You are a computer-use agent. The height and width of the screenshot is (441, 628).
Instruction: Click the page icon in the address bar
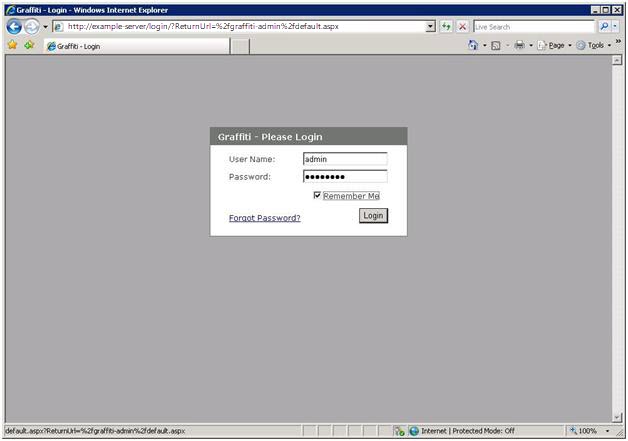[58, 27]
